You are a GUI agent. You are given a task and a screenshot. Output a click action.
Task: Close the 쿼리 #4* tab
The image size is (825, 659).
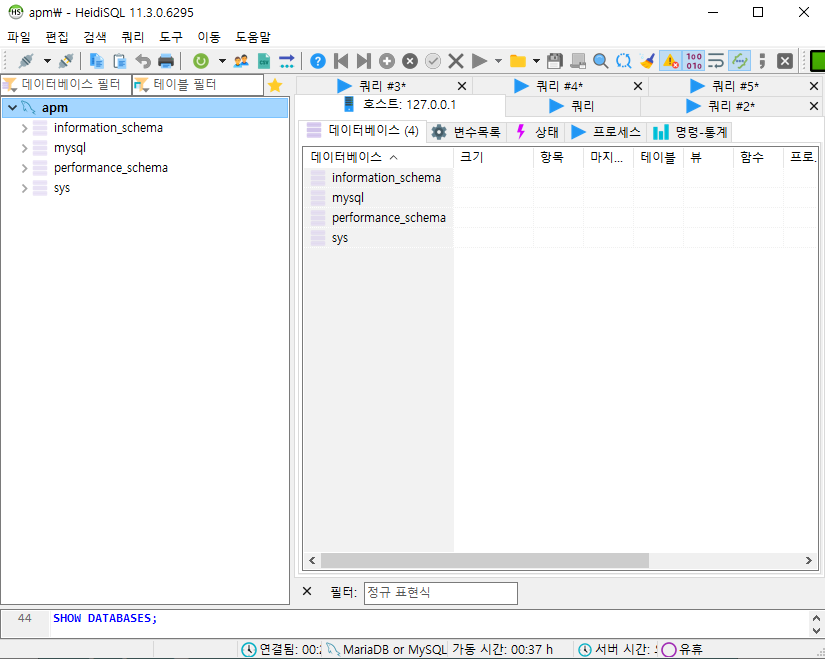click(x=638, y=86)
